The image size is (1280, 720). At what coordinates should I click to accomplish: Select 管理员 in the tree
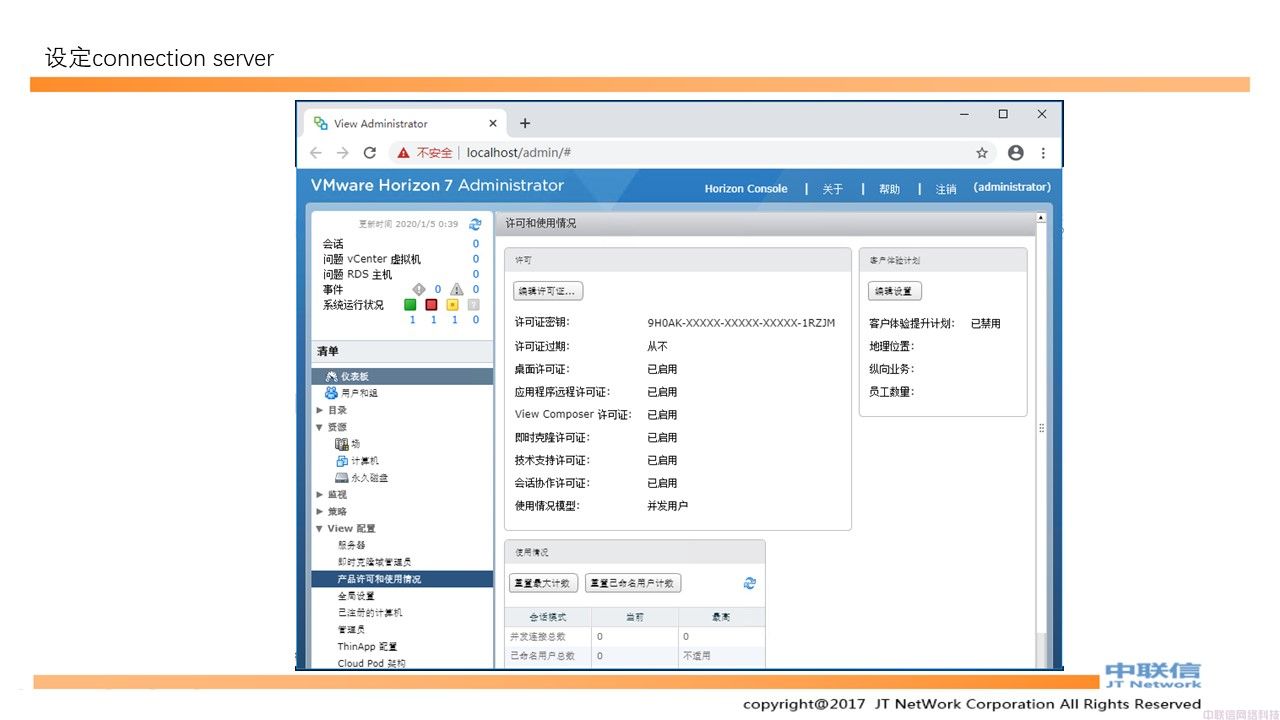[351, 630]
